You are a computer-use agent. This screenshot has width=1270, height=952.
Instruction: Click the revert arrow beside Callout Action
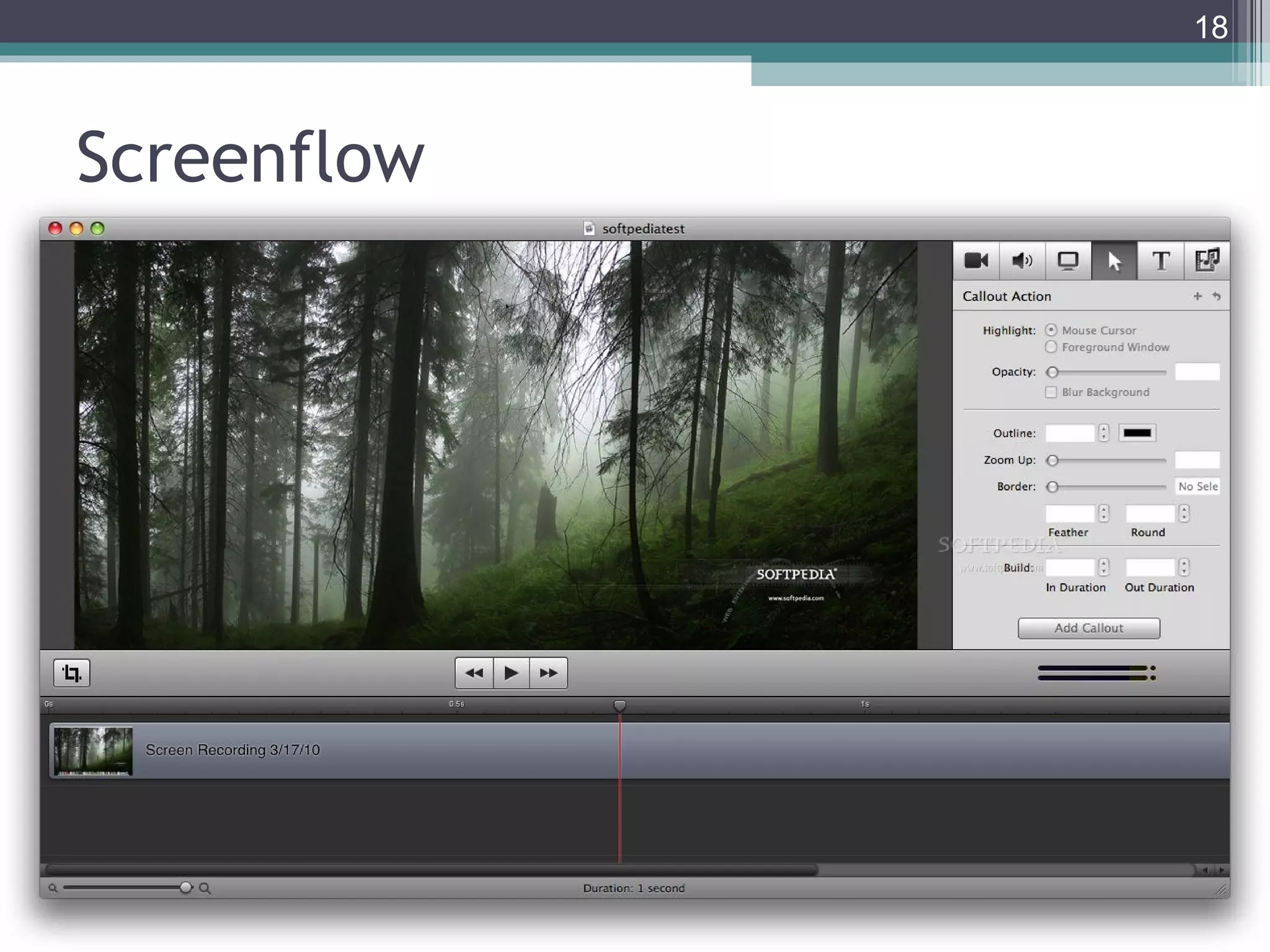click(x=1217, y=296)
